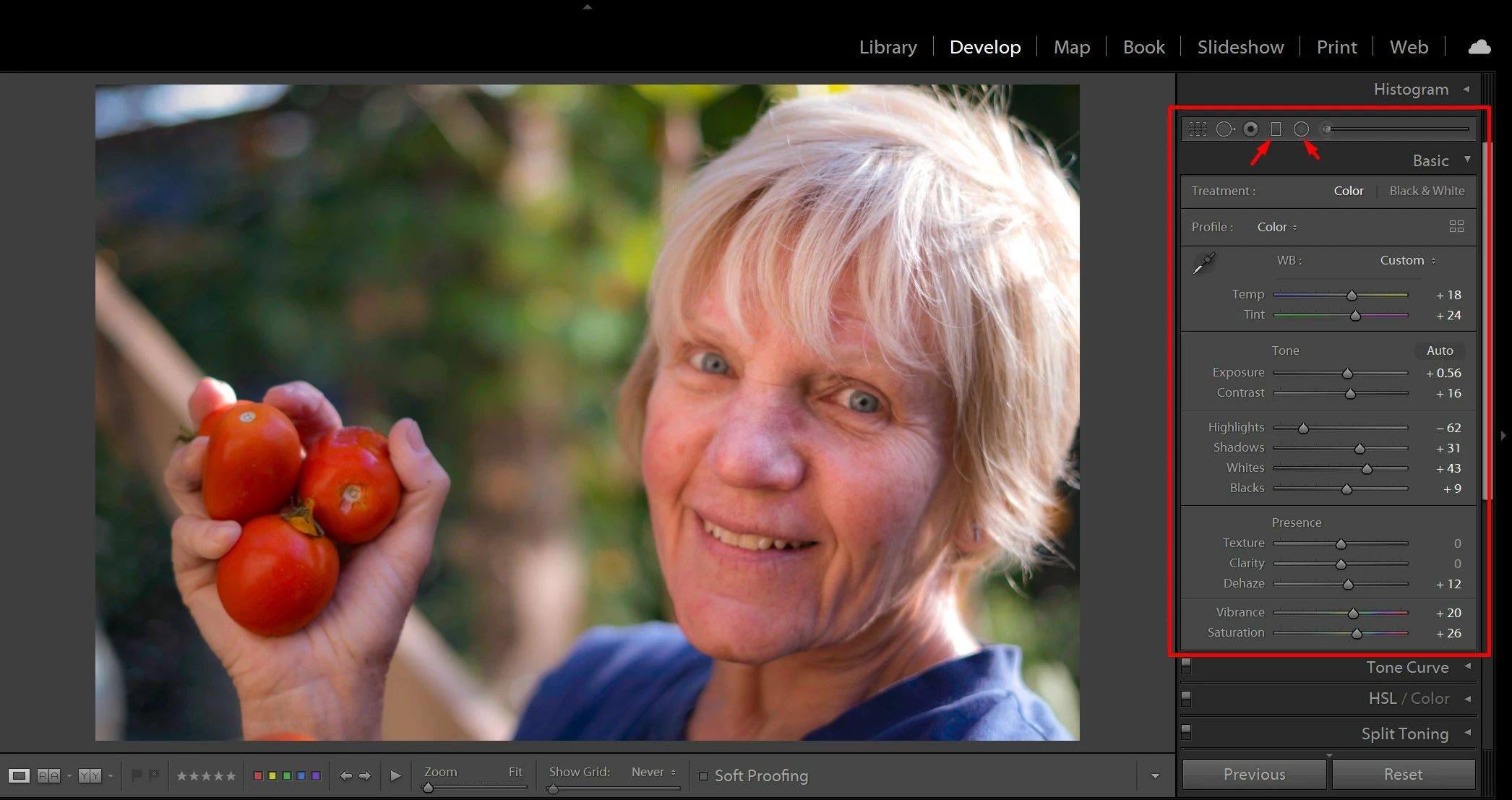
Task: Select the Radial Filter tool
Action: pos(1301,129)
